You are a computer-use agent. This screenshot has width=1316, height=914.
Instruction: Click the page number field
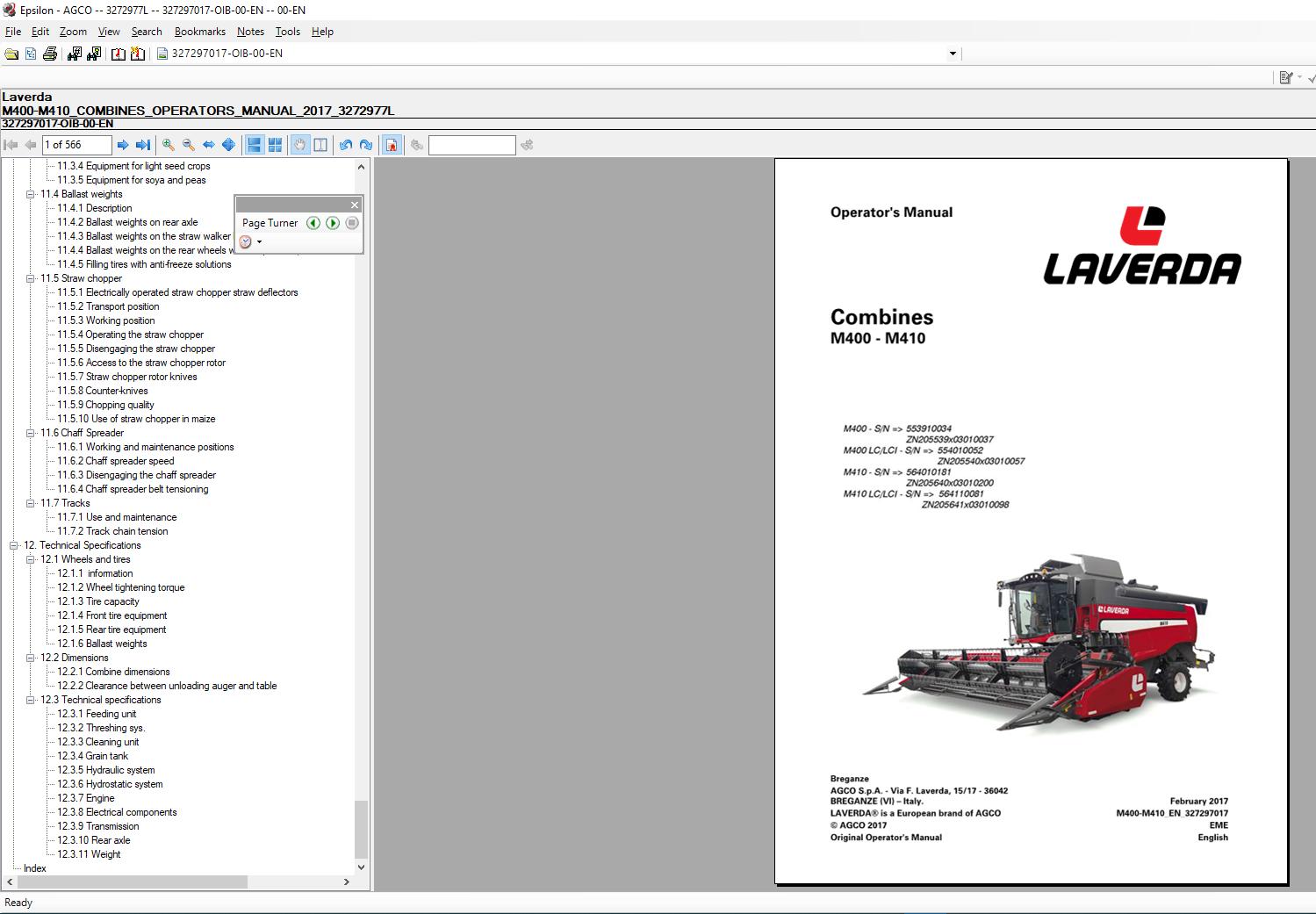76,145
